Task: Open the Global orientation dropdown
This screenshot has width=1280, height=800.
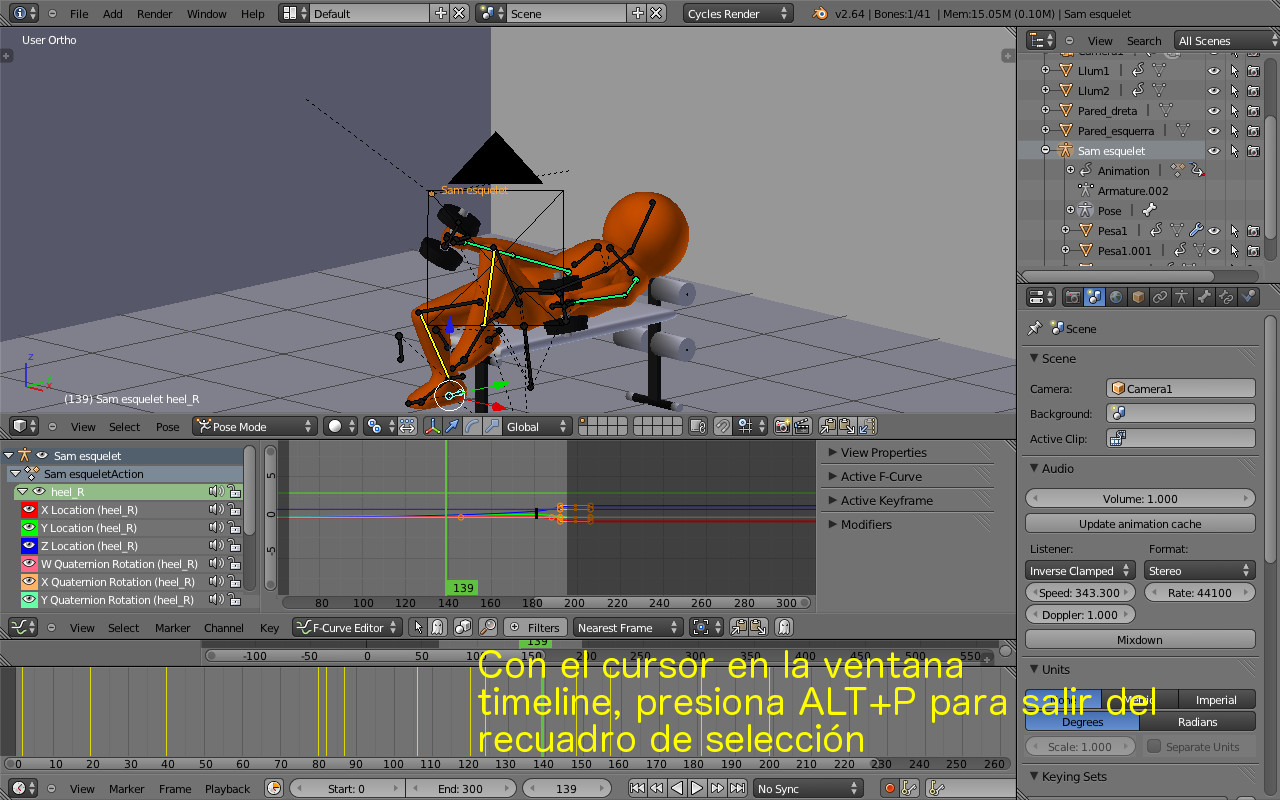Action: [537, 426]
